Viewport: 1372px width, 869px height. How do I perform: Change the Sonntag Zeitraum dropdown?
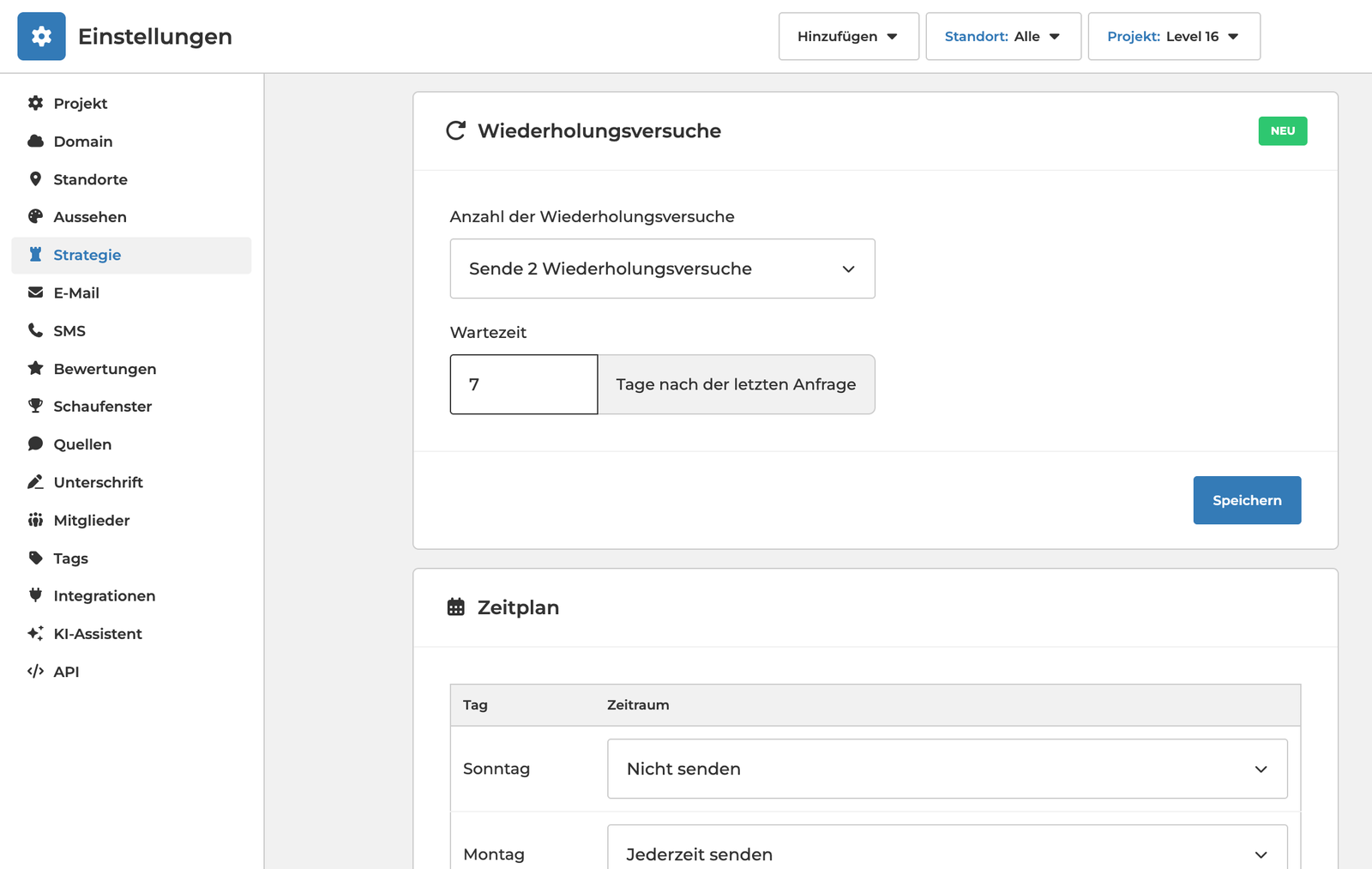(947, 769)
